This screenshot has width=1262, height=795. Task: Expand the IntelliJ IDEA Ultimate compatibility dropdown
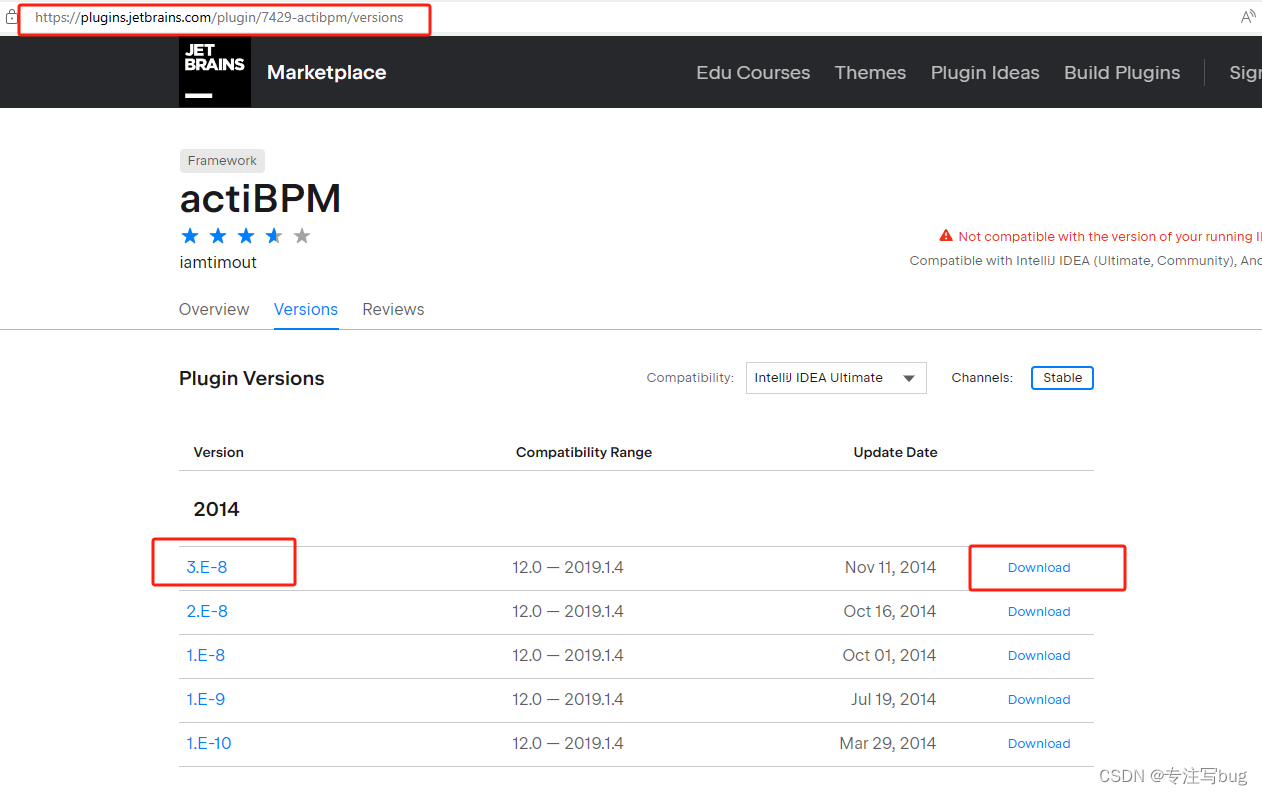click(836, 378)
